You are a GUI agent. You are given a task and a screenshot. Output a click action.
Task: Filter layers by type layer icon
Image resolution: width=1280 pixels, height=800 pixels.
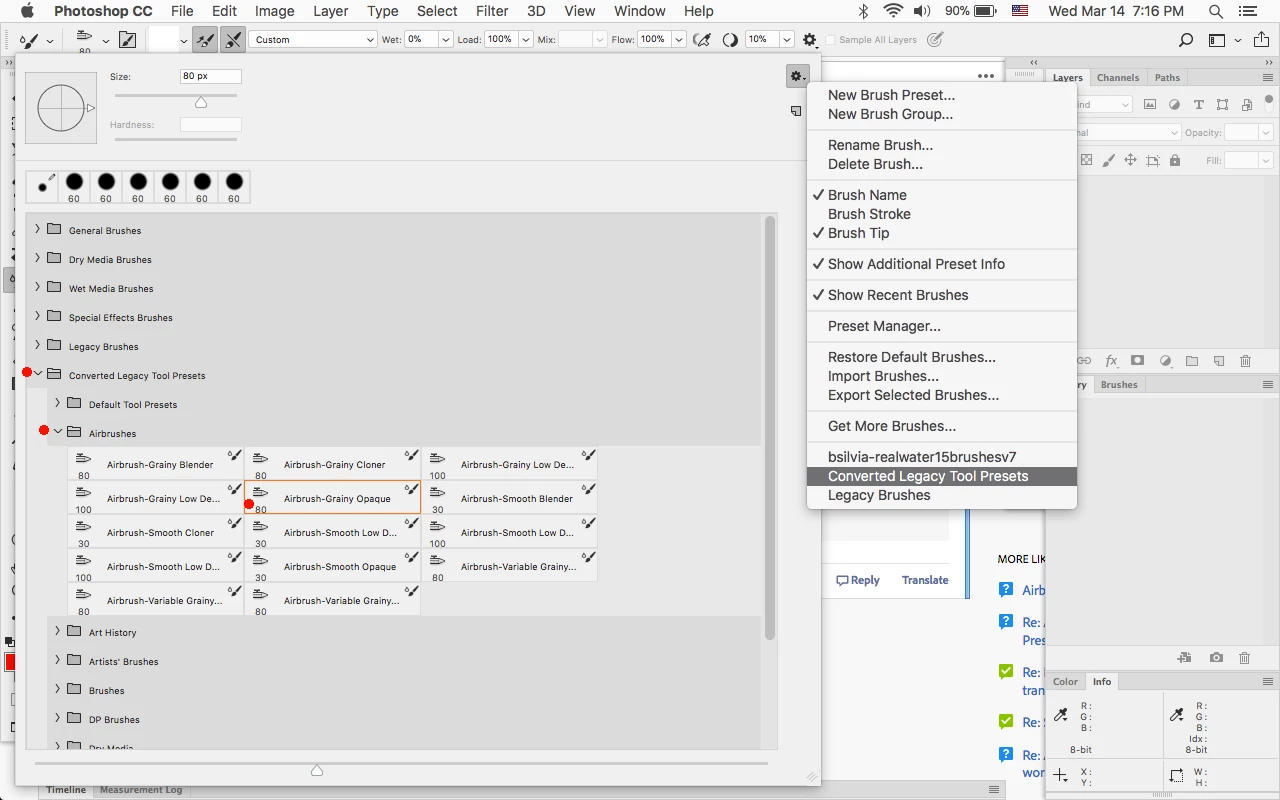[x=1199, y=105]
